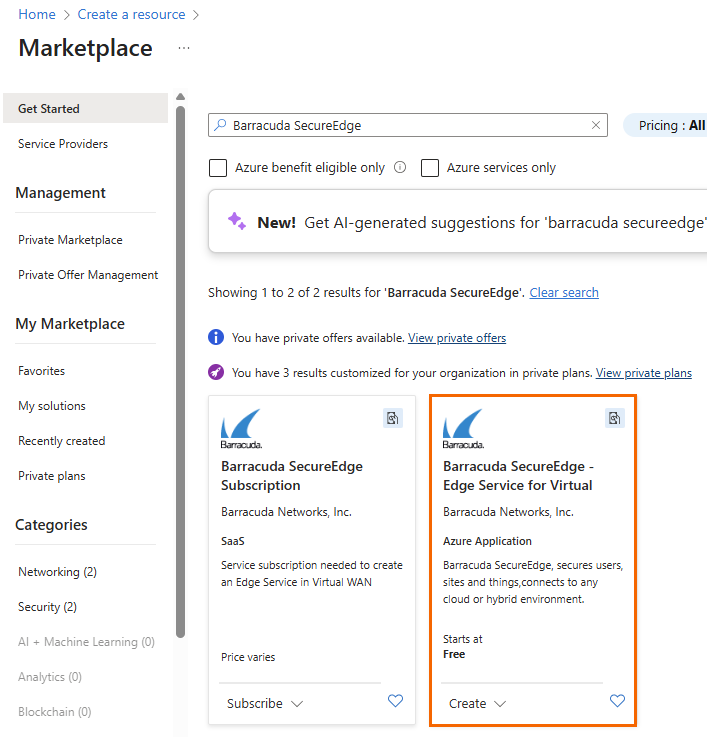Select Favorites in My Marketplace menu
Screen dimensions: 707x737
tap(41, 371)
